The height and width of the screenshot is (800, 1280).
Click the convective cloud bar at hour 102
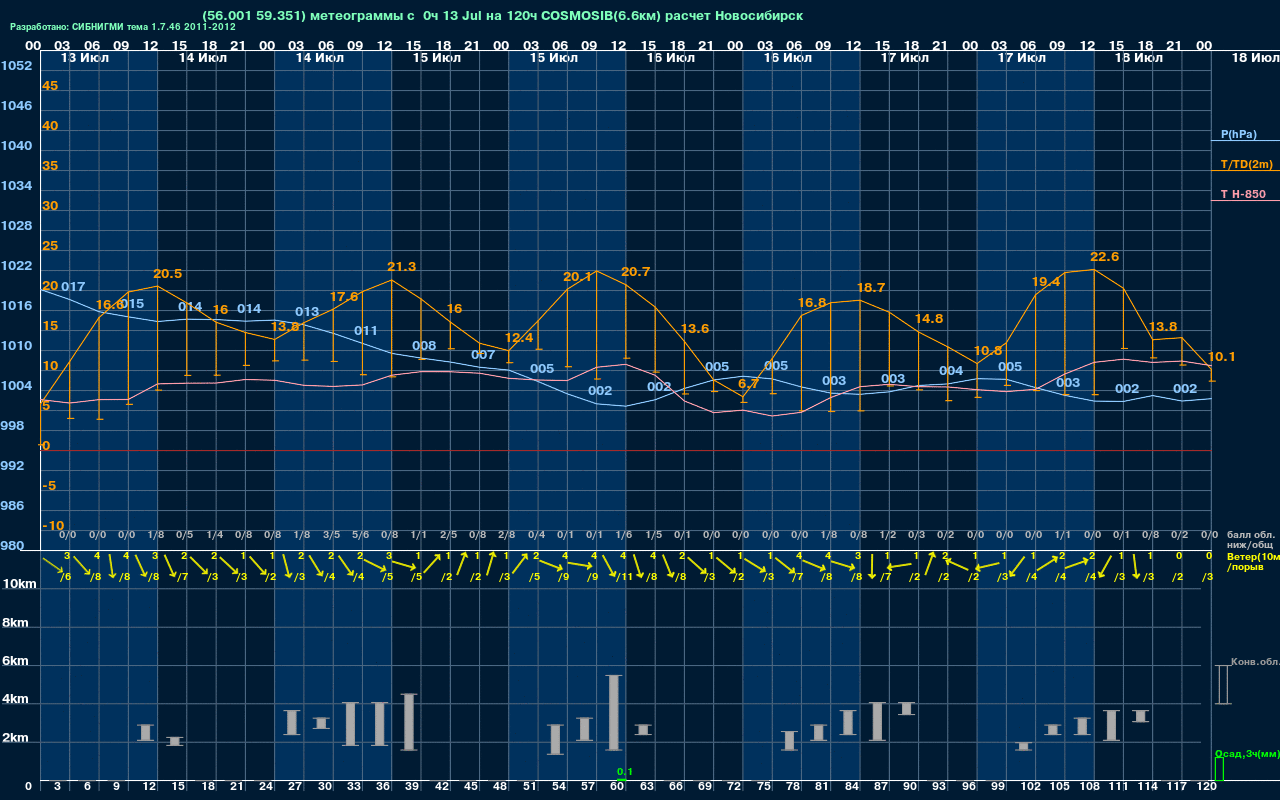(1023, 746)
